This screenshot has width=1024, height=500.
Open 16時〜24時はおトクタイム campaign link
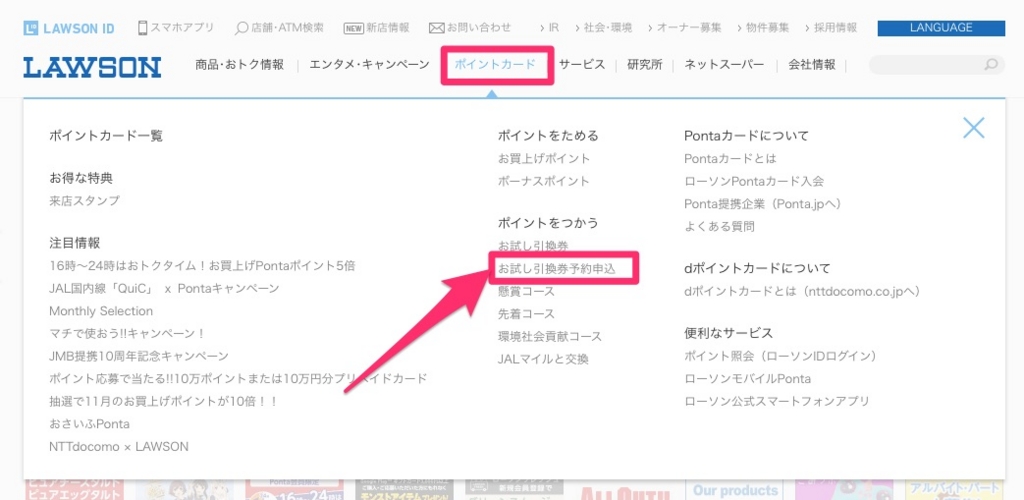(202, 266)
